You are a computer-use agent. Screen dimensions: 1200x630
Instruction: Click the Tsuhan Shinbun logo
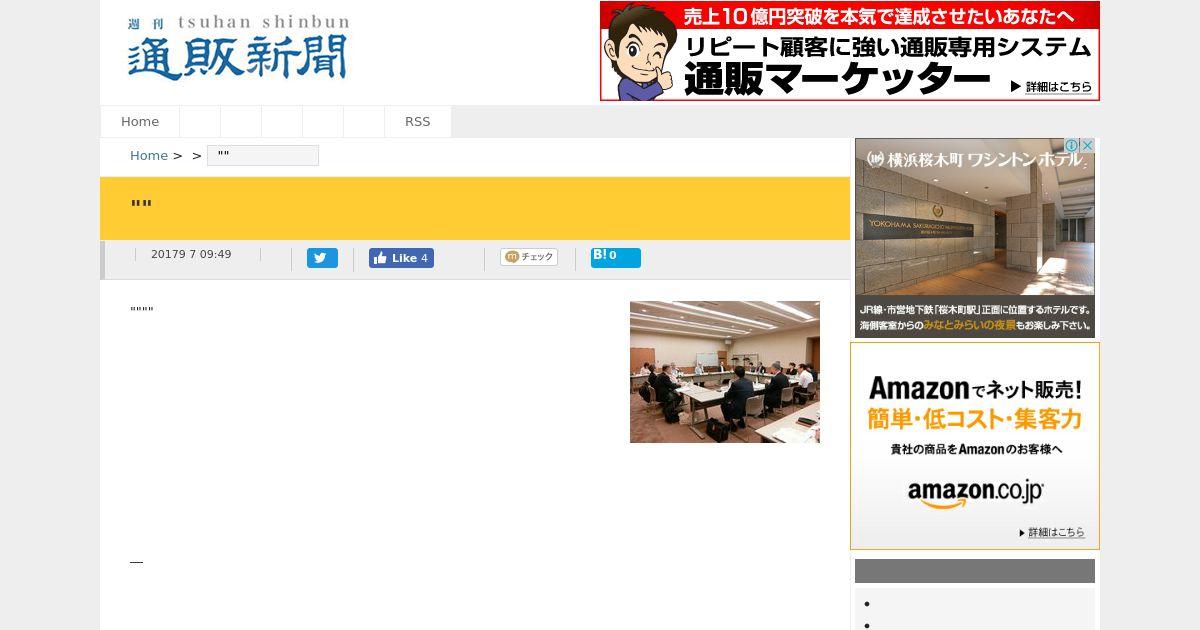[x=238, y=48]
